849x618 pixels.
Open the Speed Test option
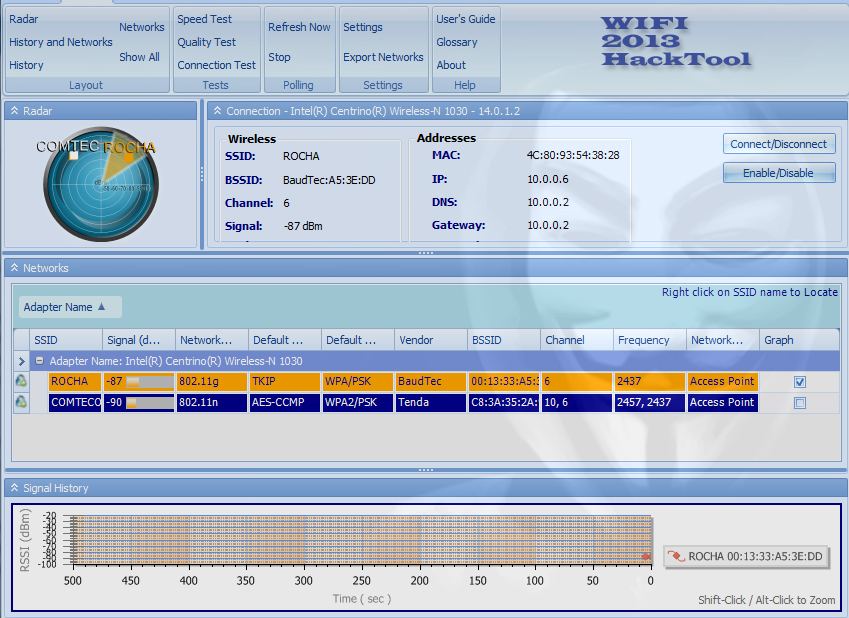205,19
